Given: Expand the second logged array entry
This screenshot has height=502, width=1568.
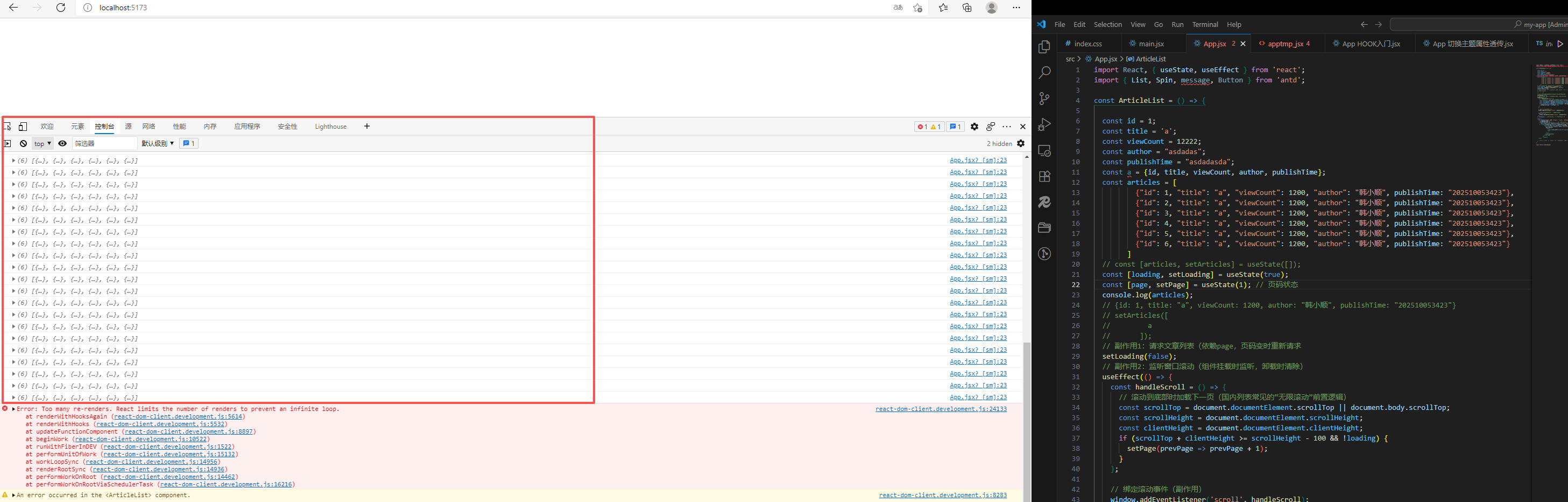Looking at the screenshot, I should coord(14,172).
